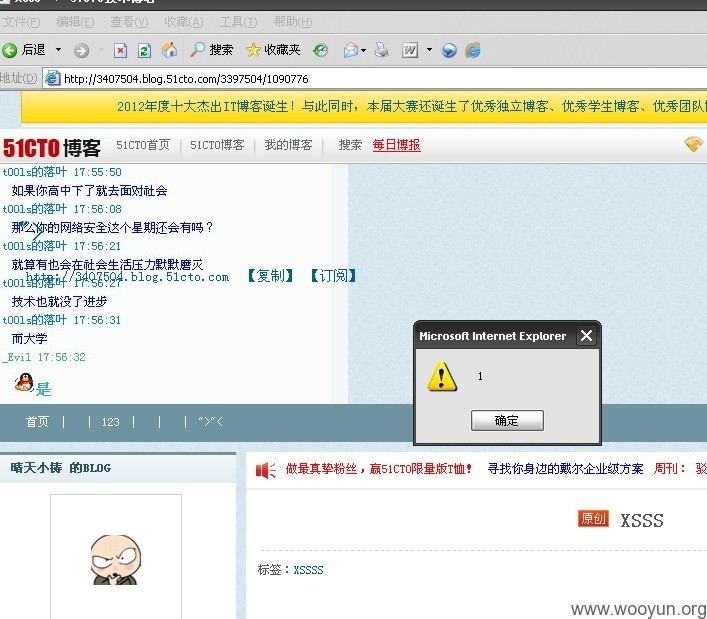Click the Print icon

(x=381, y=50)
